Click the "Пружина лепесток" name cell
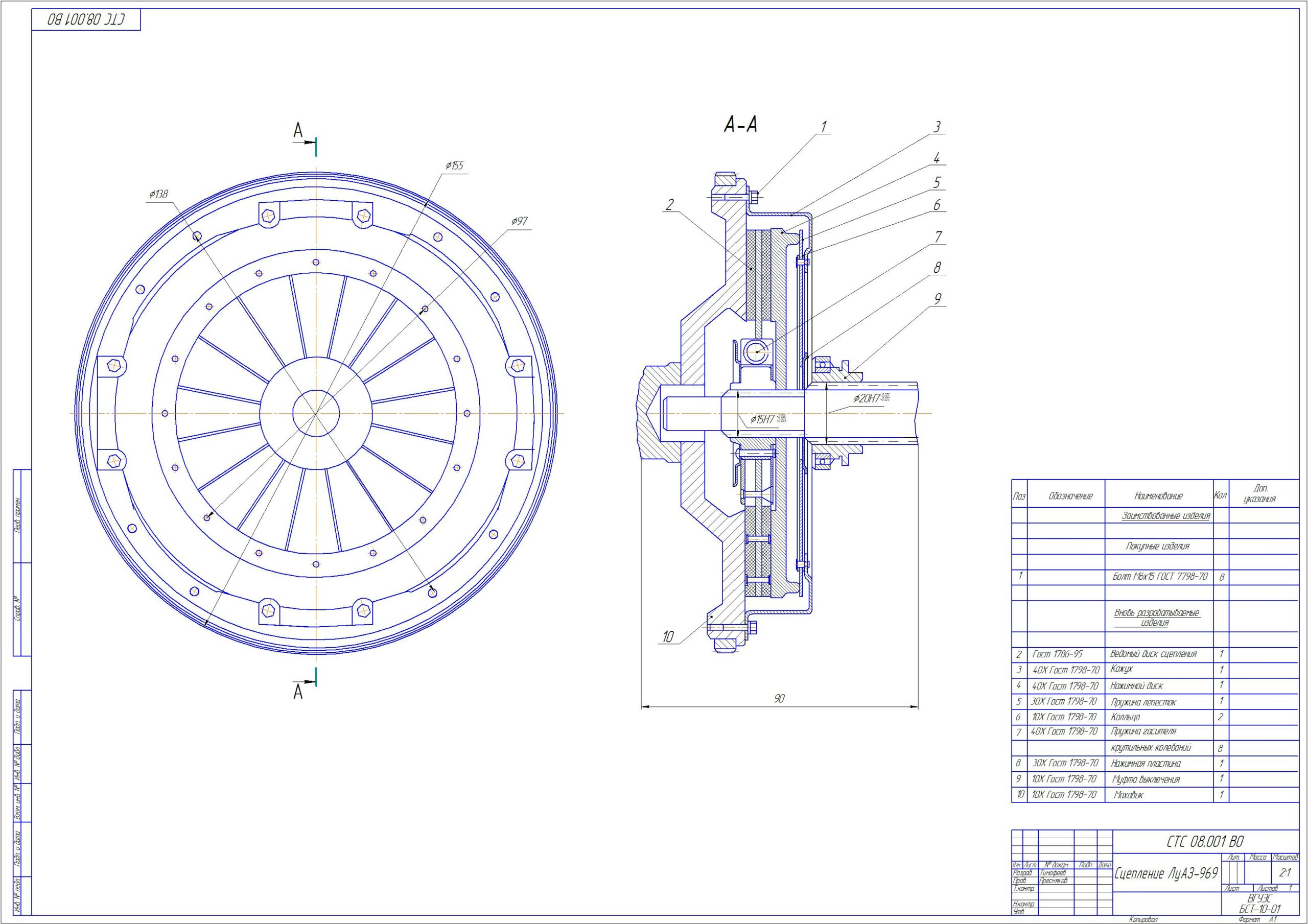 coord(1143,702)
